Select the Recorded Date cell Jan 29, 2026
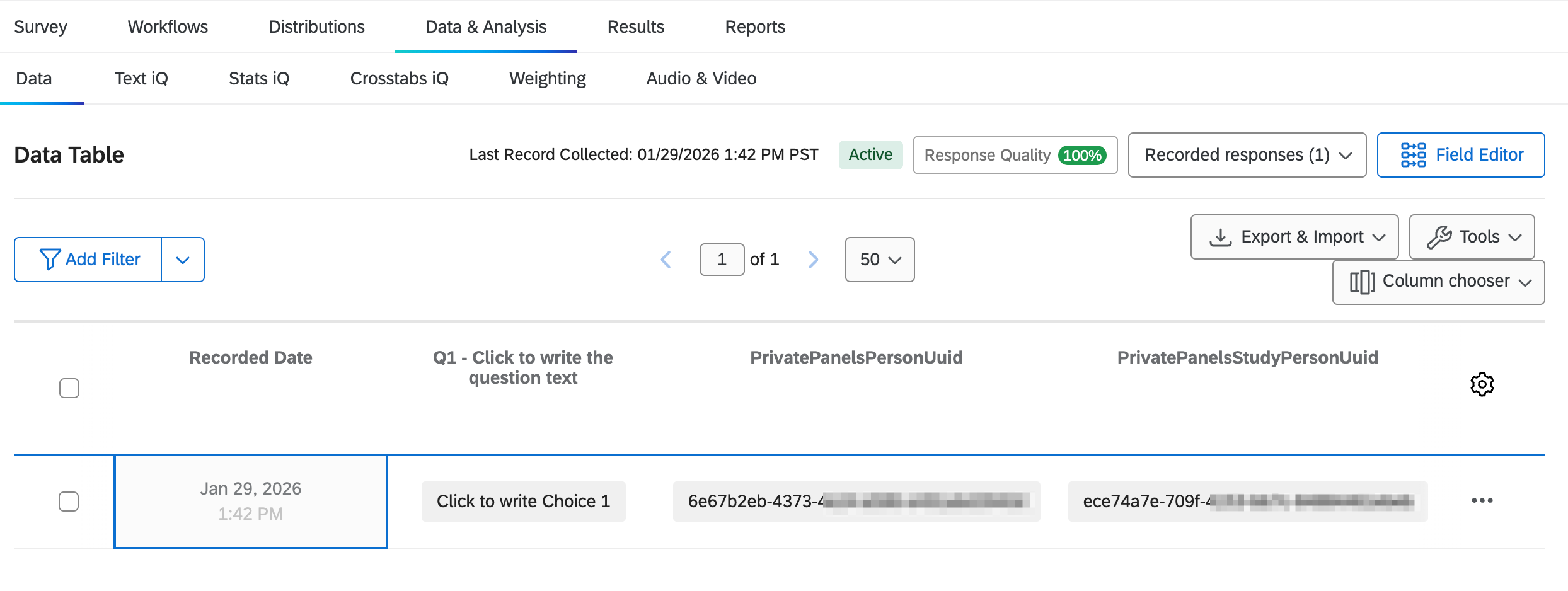The image size is (1568, 591). pos(251,502)
